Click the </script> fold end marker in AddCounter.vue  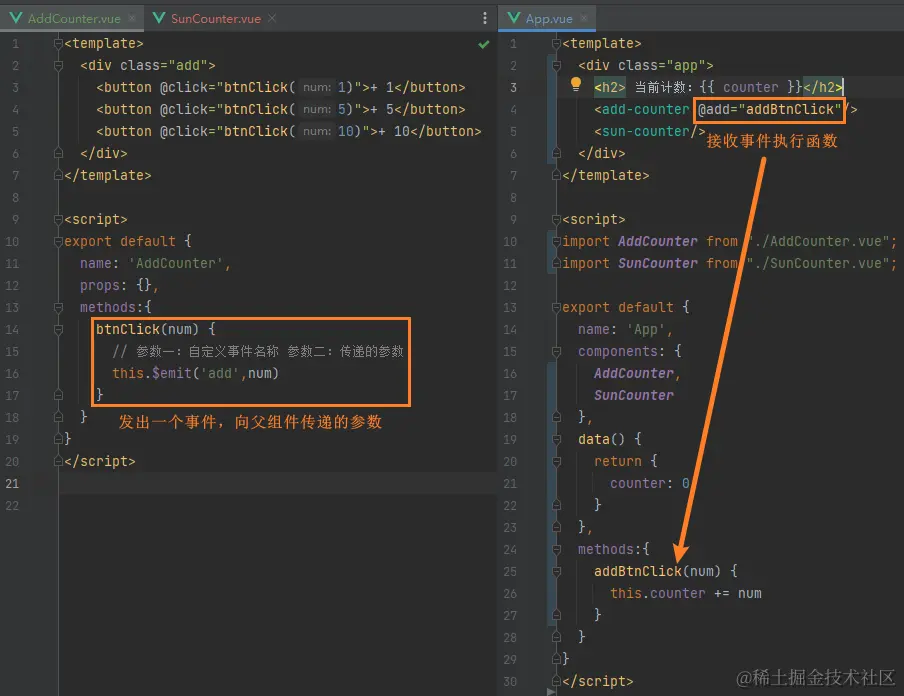pos(58,461)
